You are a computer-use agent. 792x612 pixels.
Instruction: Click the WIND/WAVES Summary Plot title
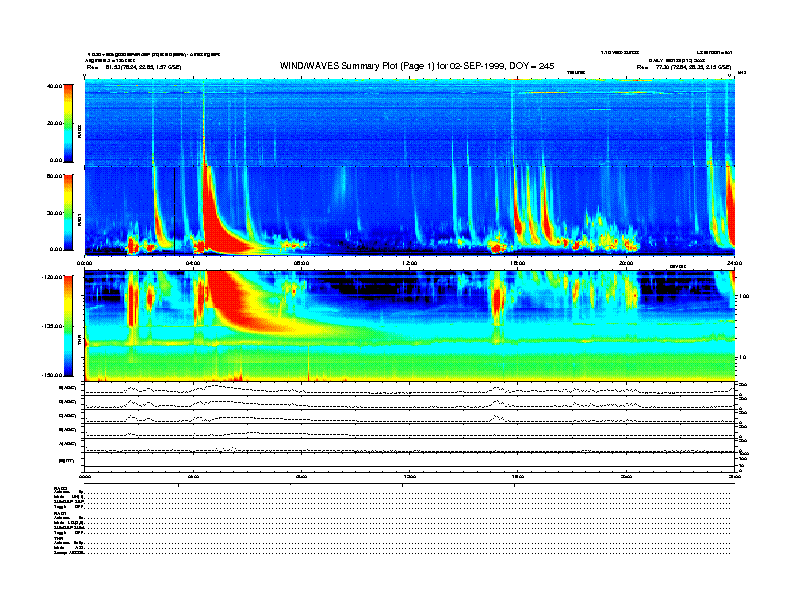(x=417, y=66)
